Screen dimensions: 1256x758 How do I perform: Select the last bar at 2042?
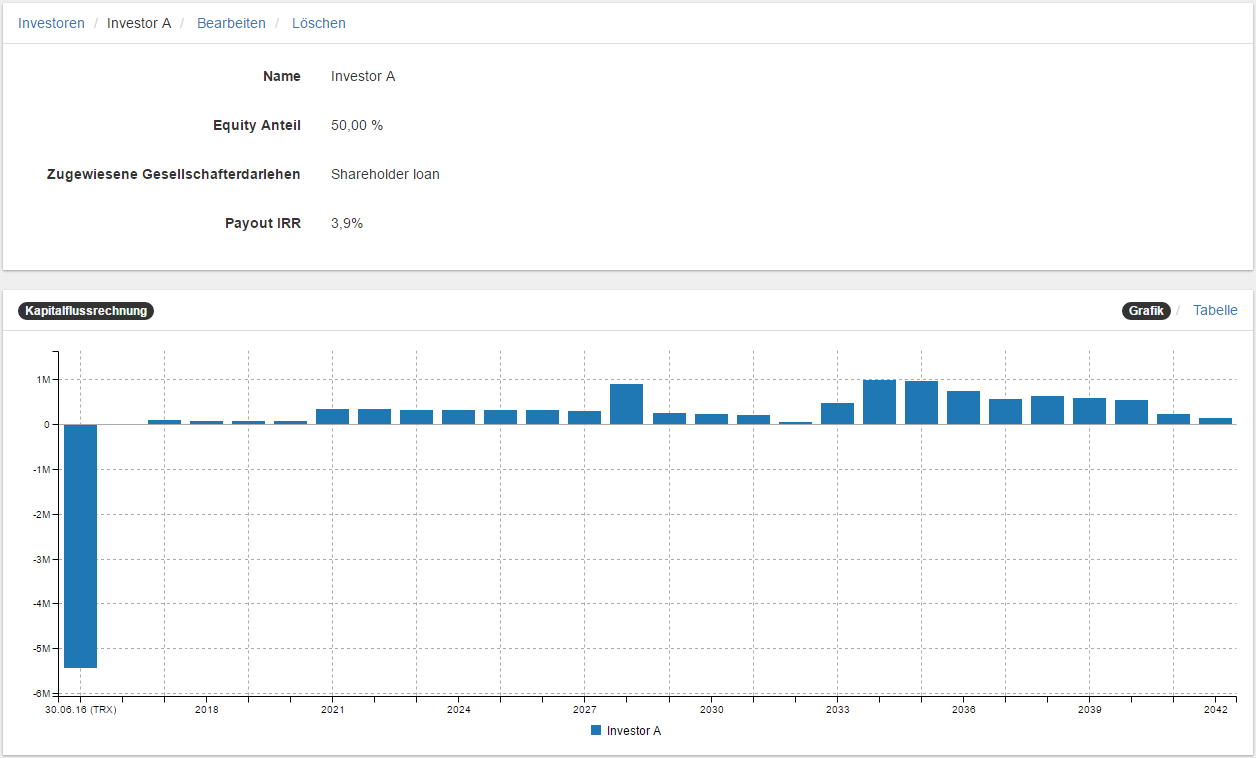1215,421
